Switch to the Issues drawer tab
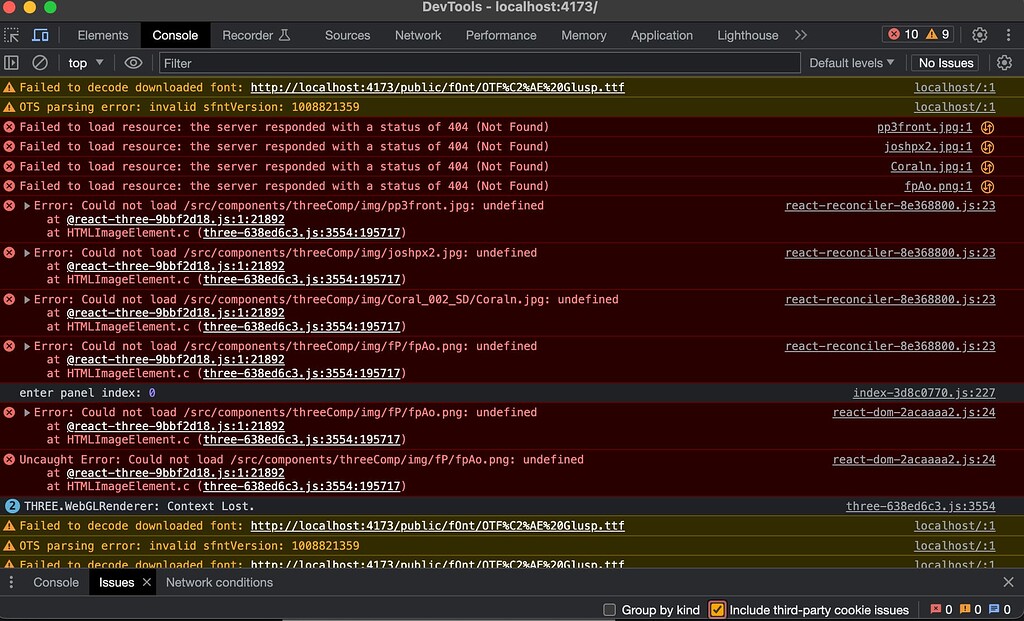Screen dimensions: 1024x621 116,582
